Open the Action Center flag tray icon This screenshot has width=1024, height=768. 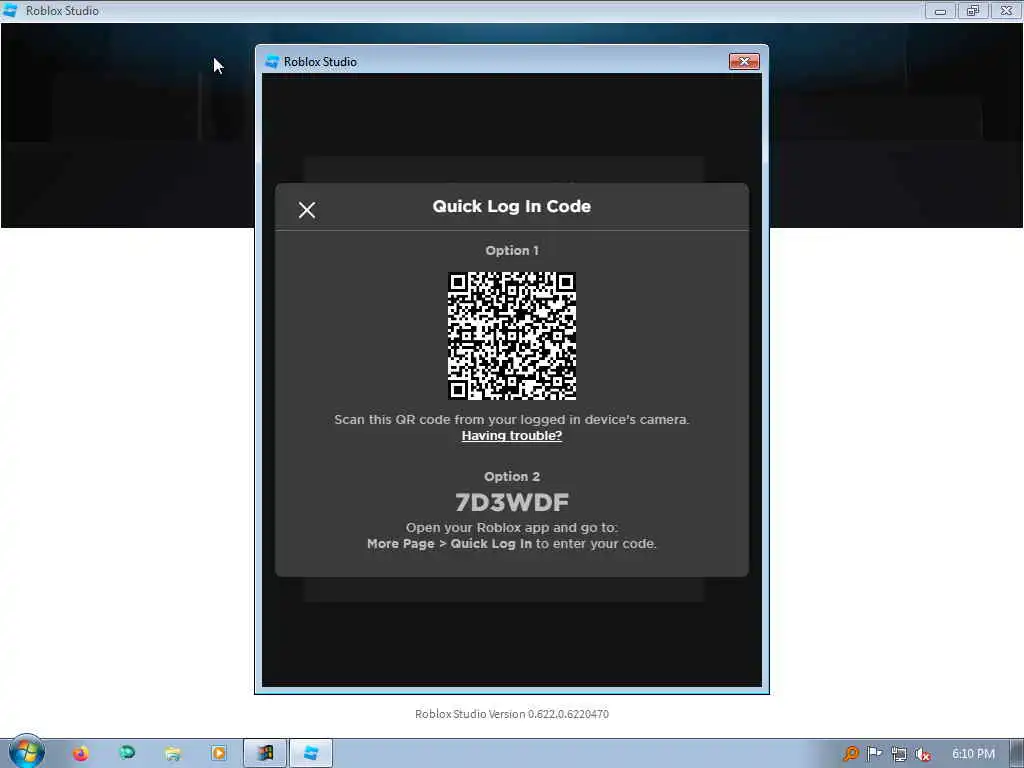click(874, 754)
